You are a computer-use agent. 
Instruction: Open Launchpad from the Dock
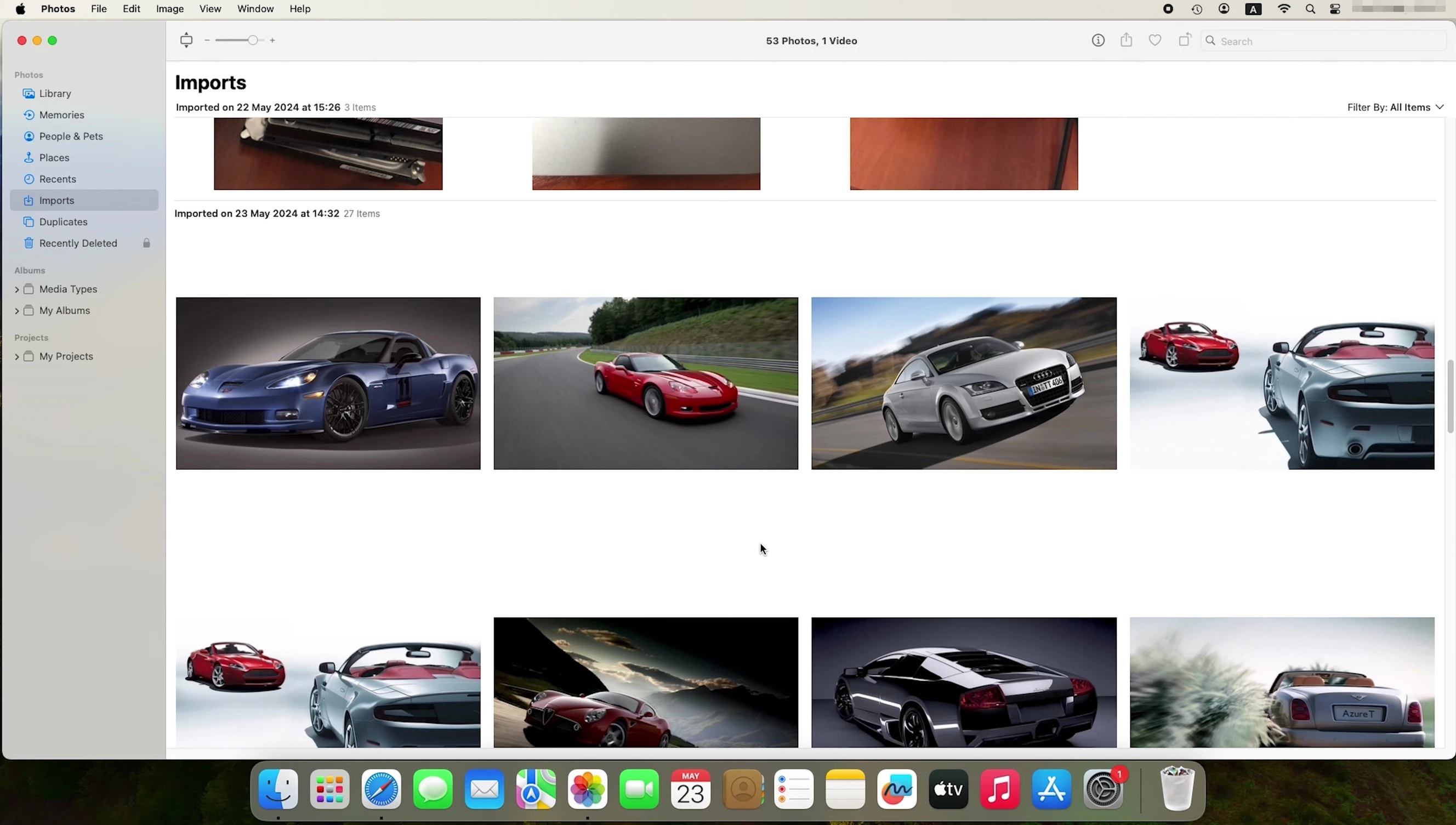[329, 789]
